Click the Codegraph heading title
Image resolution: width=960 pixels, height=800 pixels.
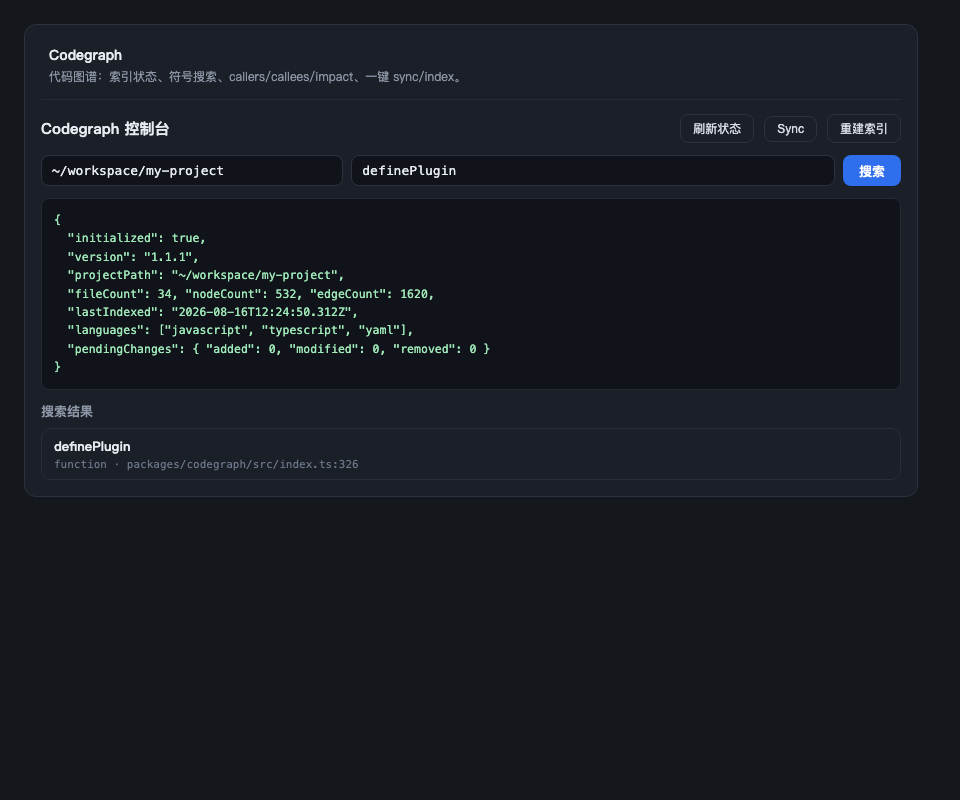[85, 55]
